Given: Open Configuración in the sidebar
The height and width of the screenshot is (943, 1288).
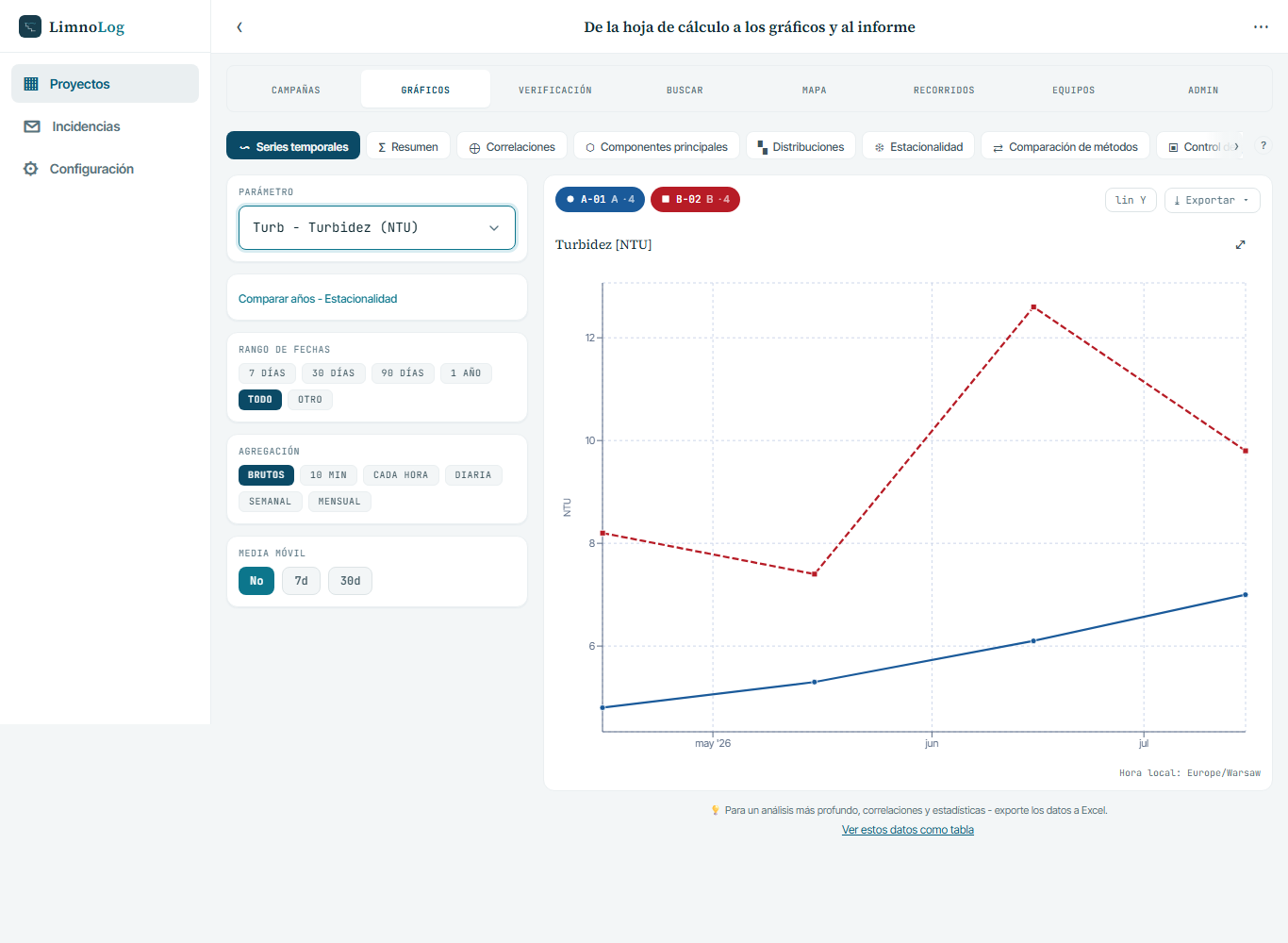Looking at the screenshot, I should pos(105,169).
